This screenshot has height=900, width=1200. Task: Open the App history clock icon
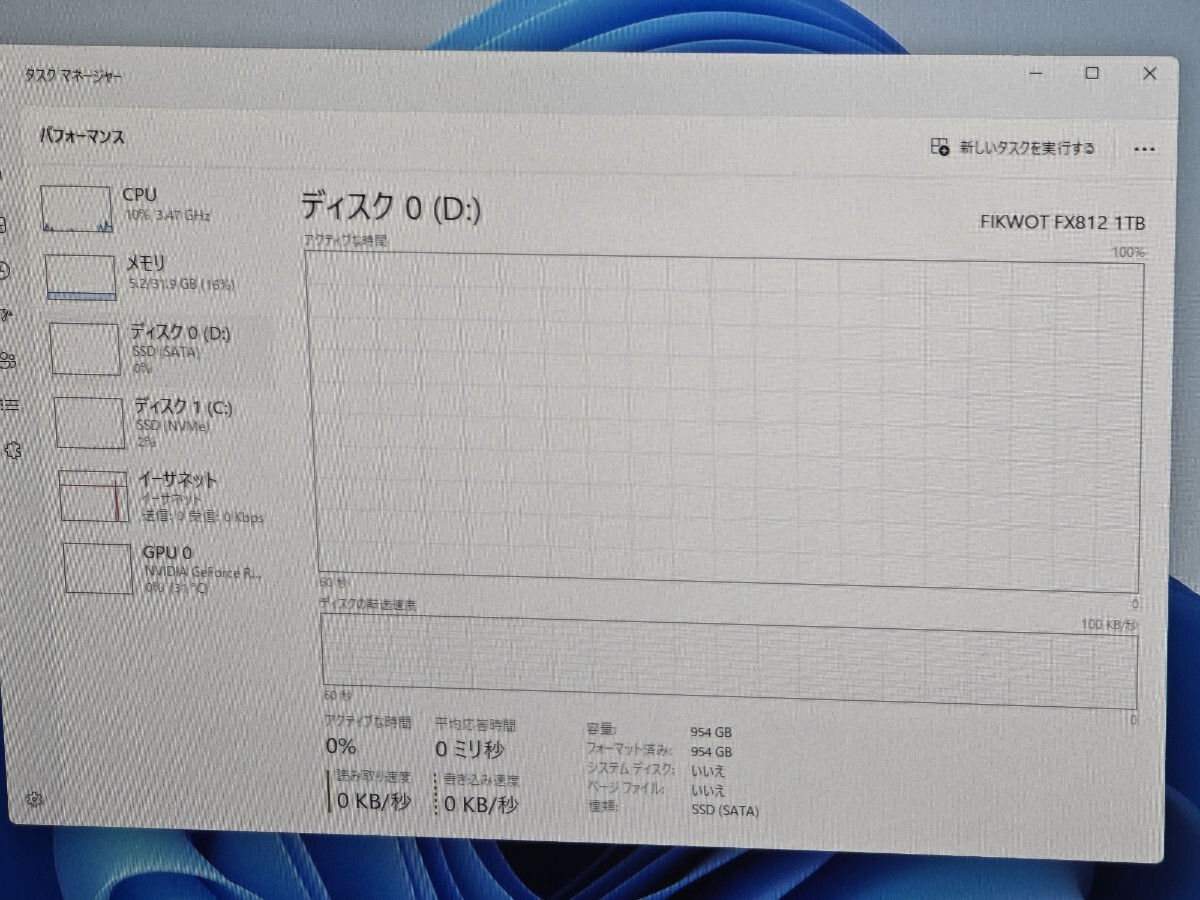[5, 270]
